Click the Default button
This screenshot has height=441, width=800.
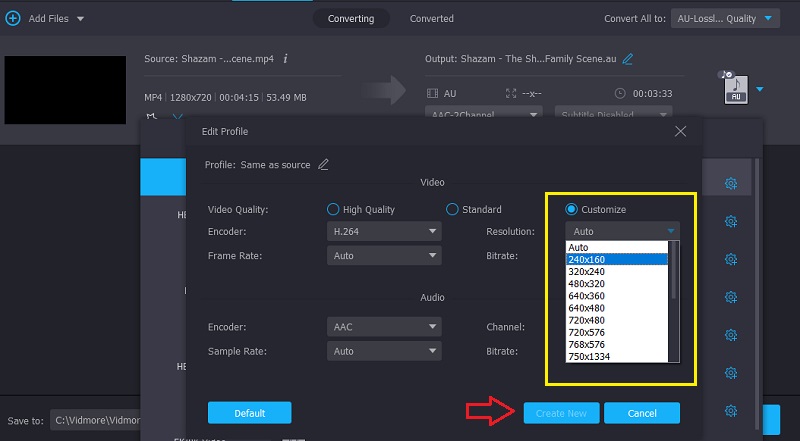click(x=249, y=413)
